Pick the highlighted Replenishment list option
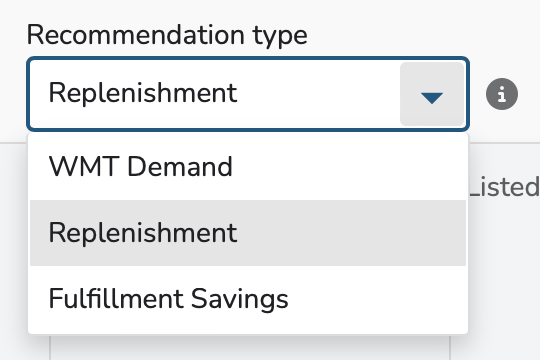The height and width of the screenshot is (360, 540). 248,233
